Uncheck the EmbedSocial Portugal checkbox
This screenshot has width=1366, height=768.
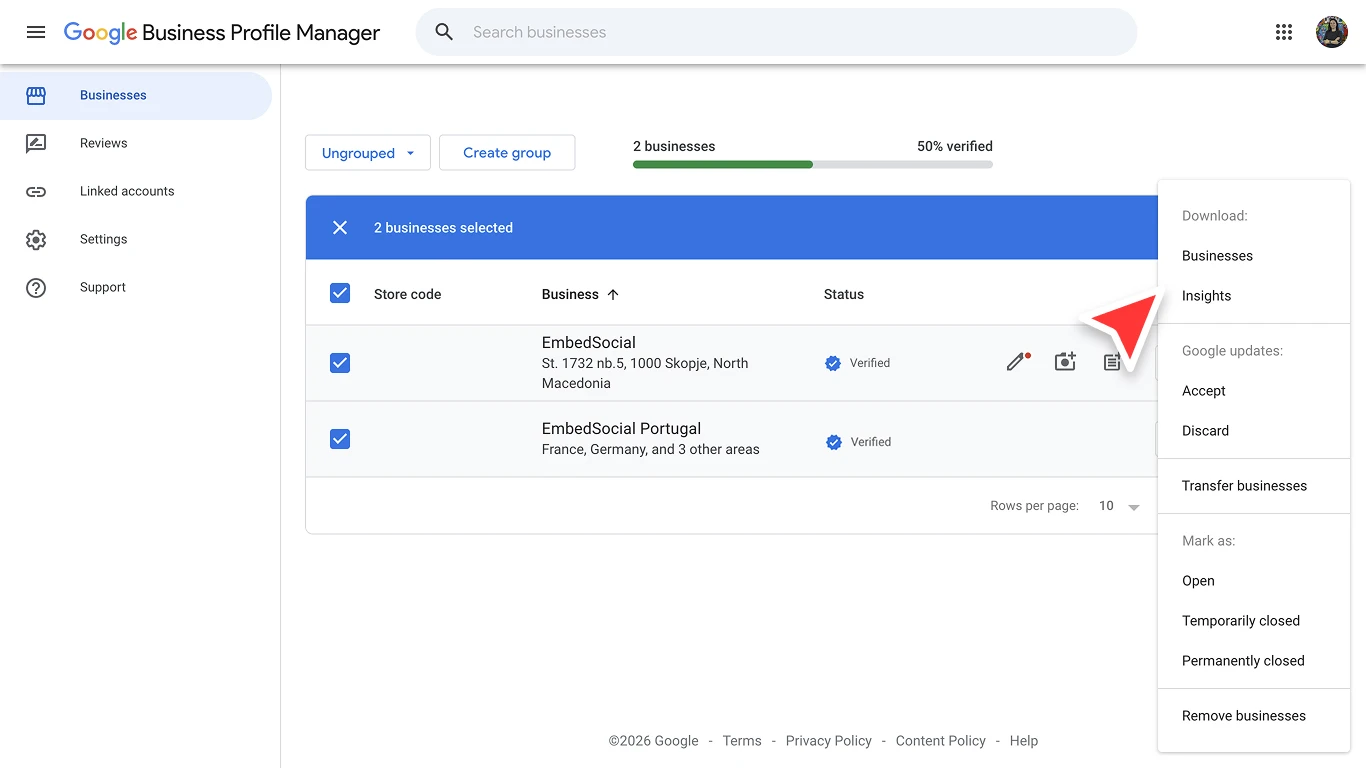(x=340, y=439)
